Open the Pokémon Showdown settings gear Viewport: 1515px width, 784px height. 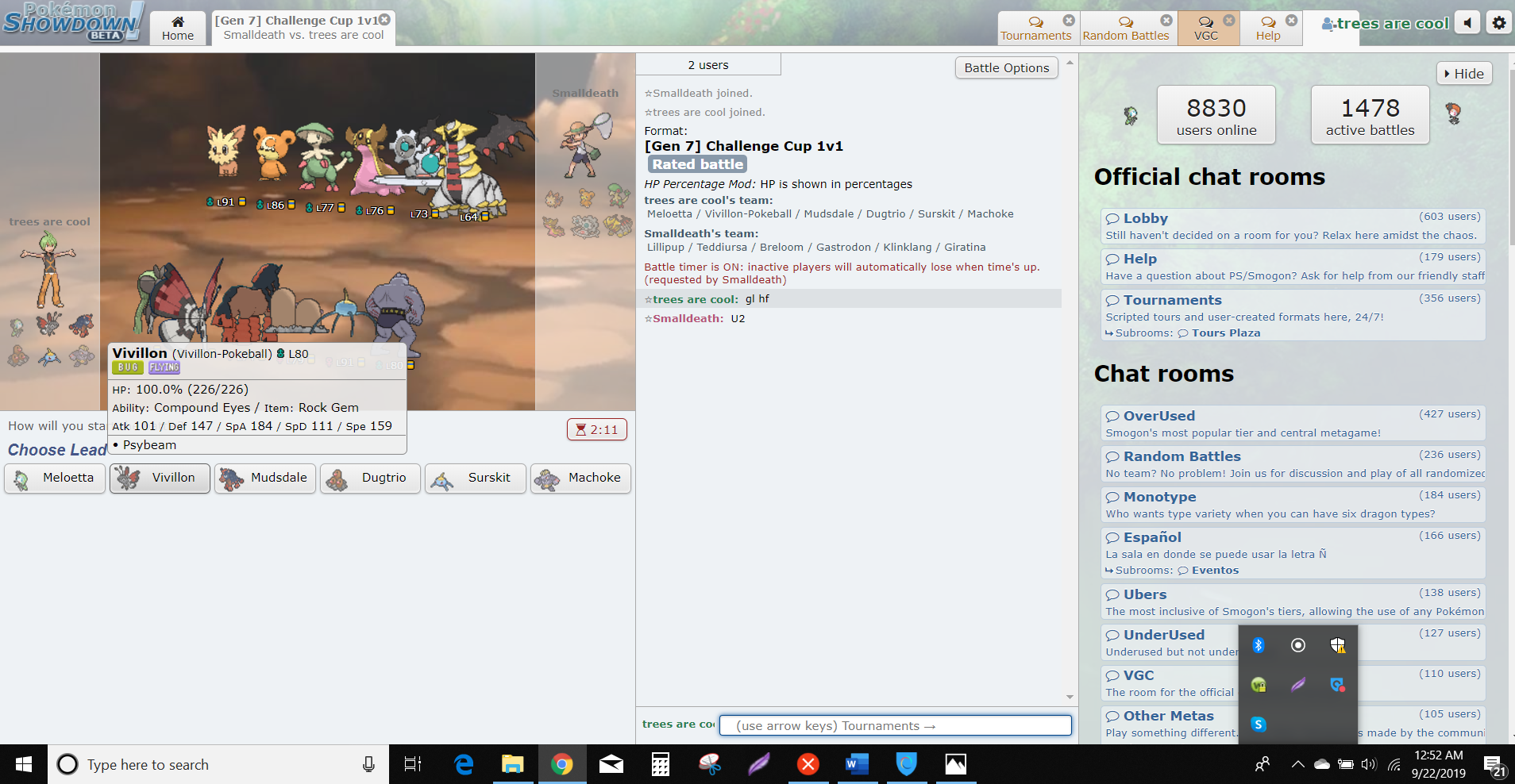(1498, 23)
